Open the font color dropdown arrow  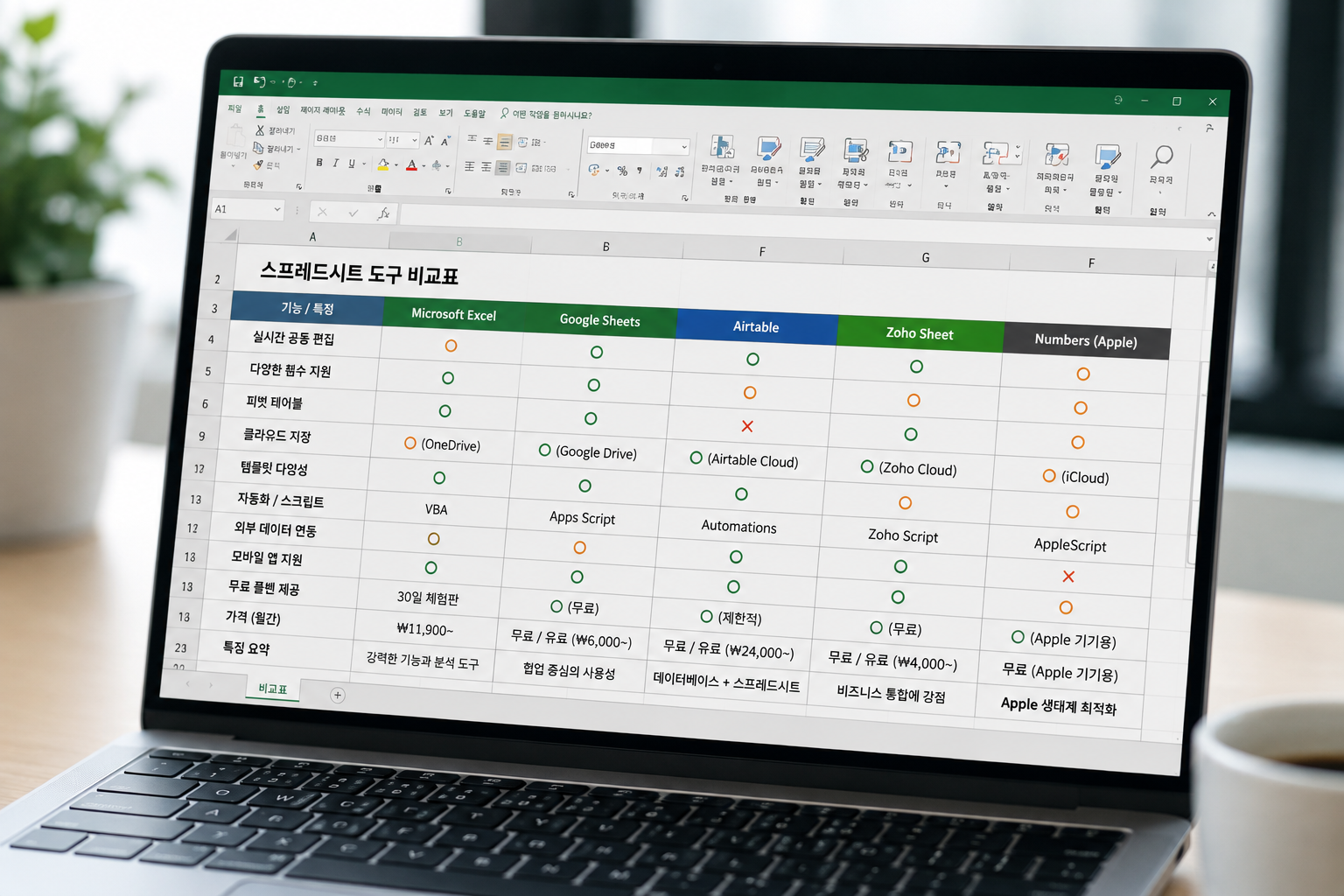[x=424, y=165]
